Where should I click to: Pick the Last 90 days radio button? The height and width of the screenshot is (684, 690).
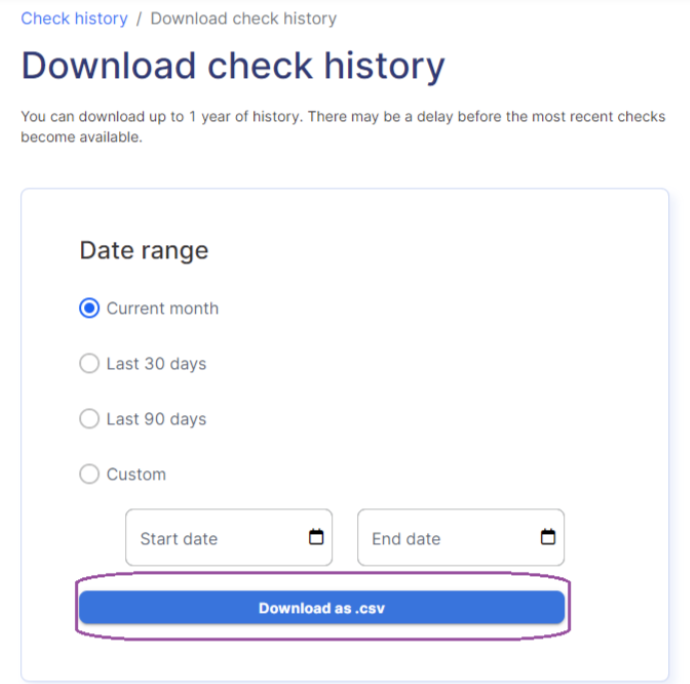(x=89, y=419)
